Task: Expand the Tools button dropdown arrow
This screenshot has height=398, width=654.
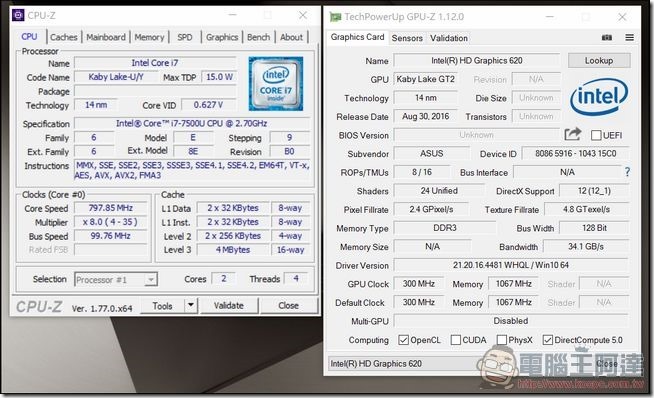Action: (191, 305)
